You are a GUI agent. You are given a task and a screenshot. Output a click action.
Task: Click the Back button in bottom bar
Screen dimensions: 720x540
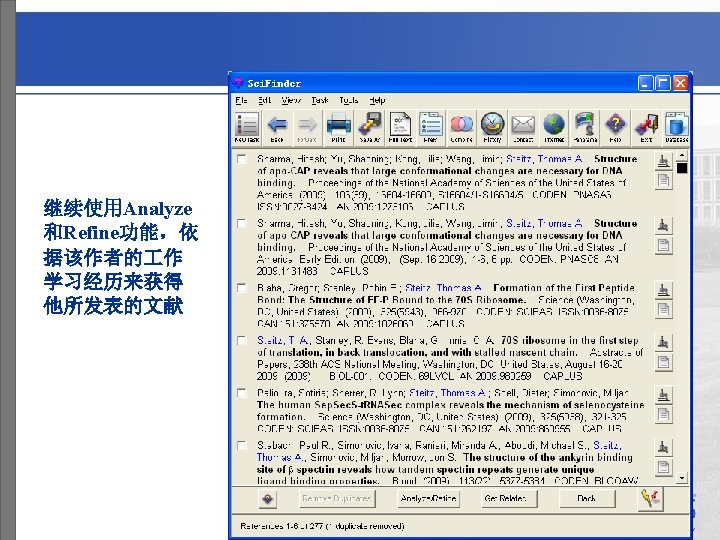[586, 499]
